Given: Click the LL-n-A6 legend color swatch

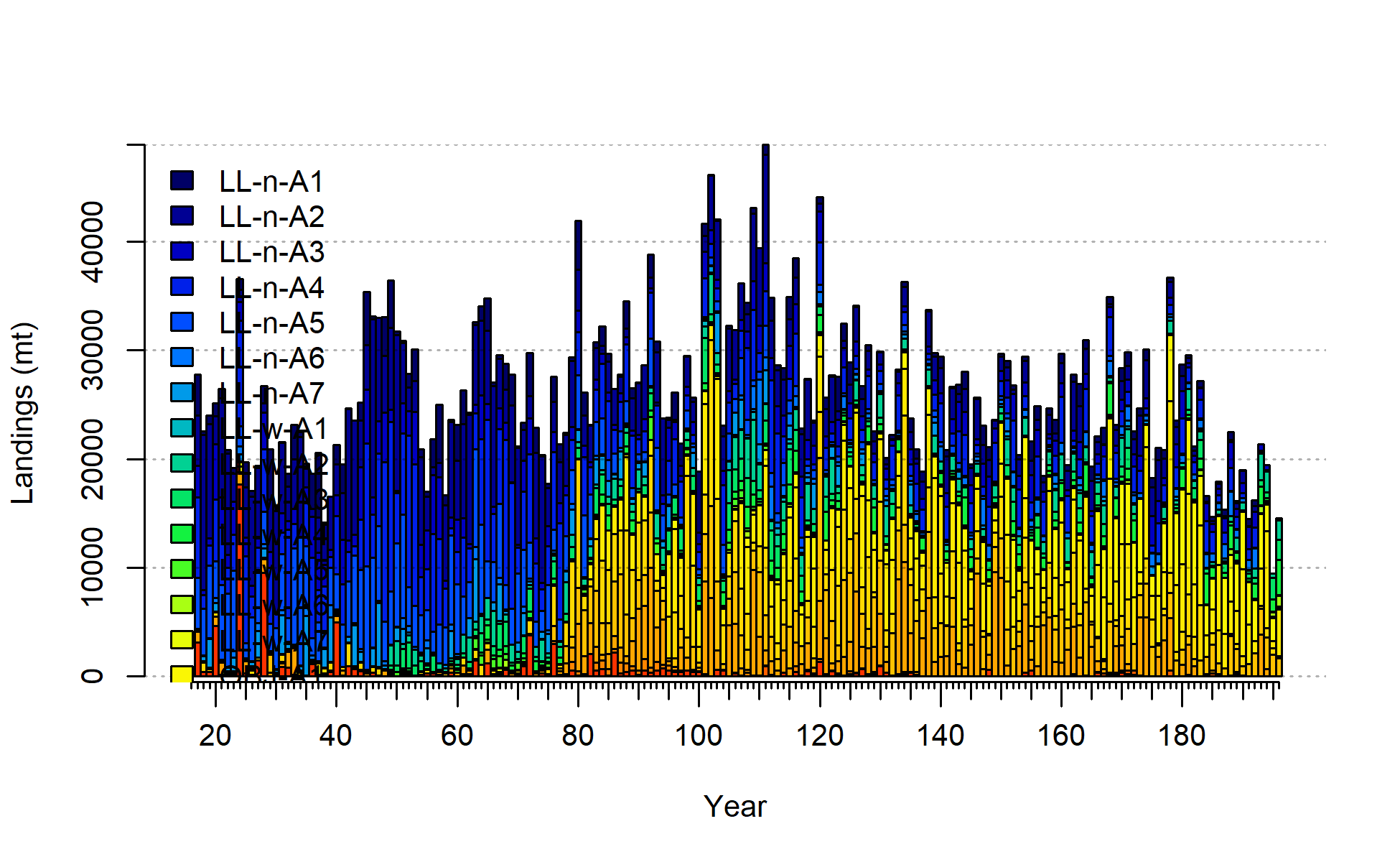Looking at the screenshot, I should point(182,356).
